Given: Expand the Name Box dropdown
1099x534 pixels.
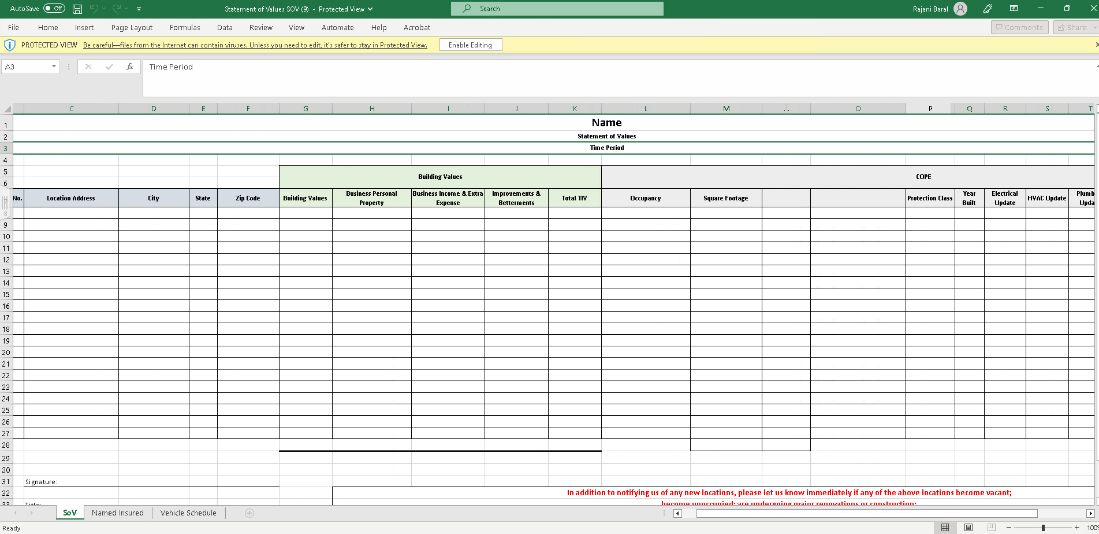Looking at the screenshot, I should [x=54, y=67].
